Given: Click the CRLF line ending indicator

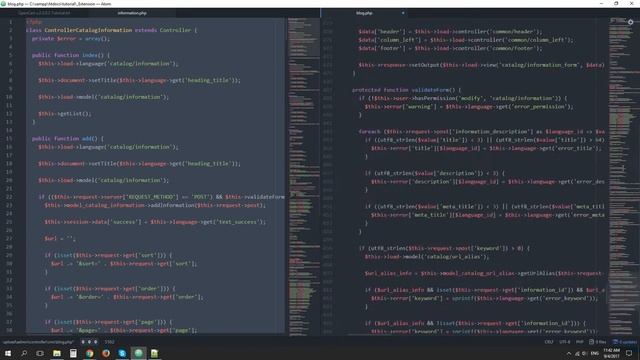Looking at the screenshot, I should pos(549,342).
